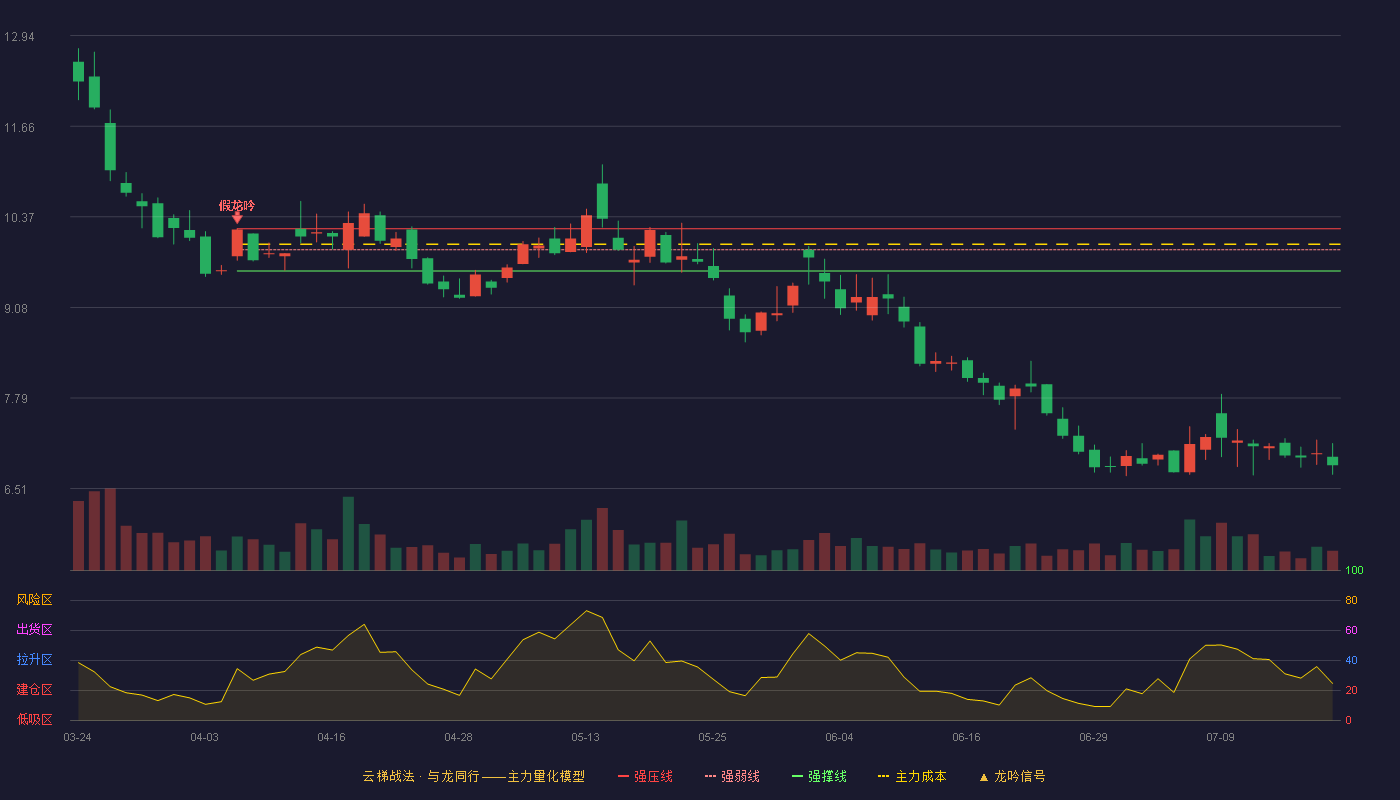
Task: Click the title 云梯战法 · 与龙同行——主力量化模型
Action: point(474,776)
